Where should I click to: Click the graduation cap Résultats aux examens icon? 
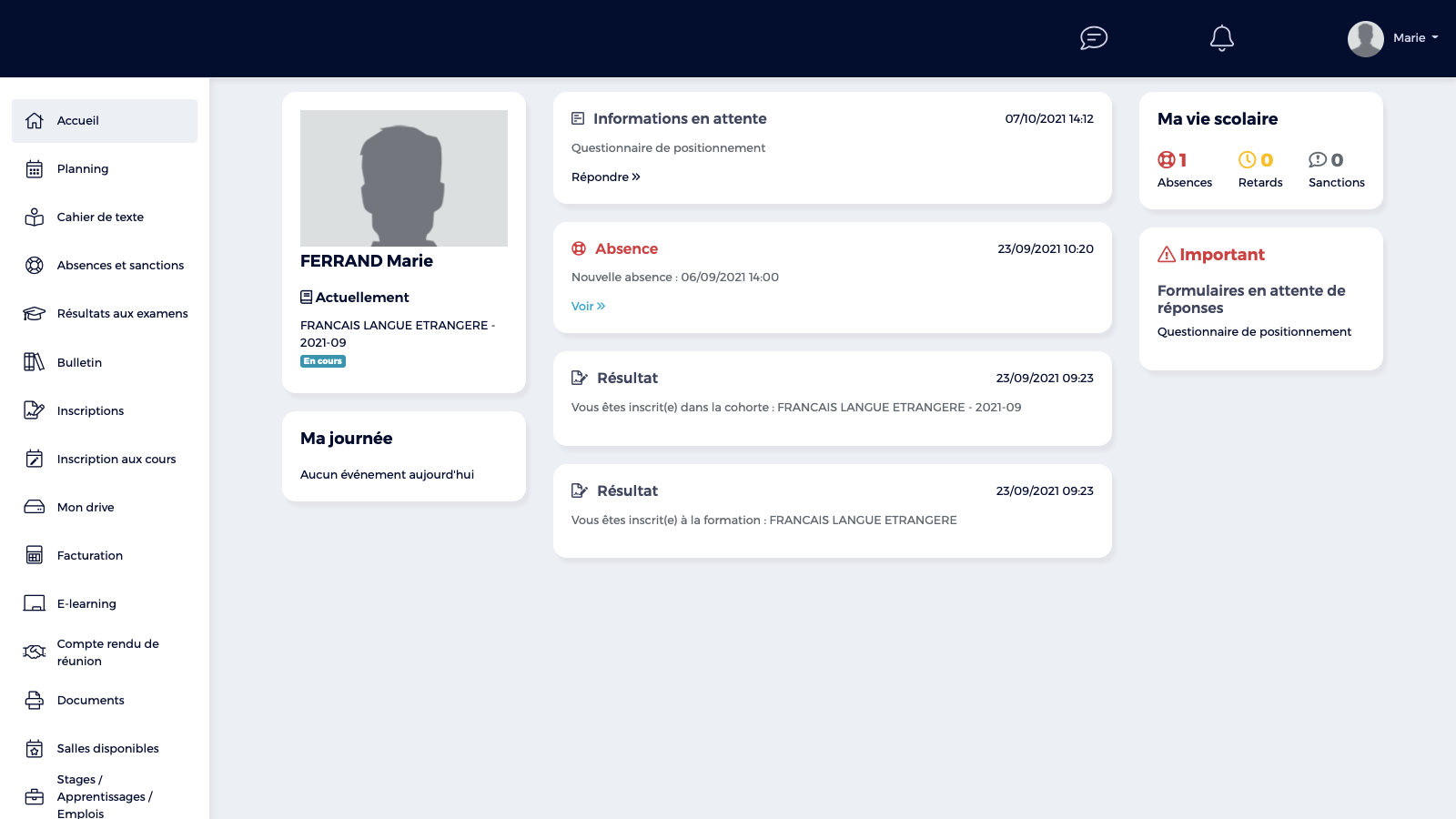click(35, 314)
